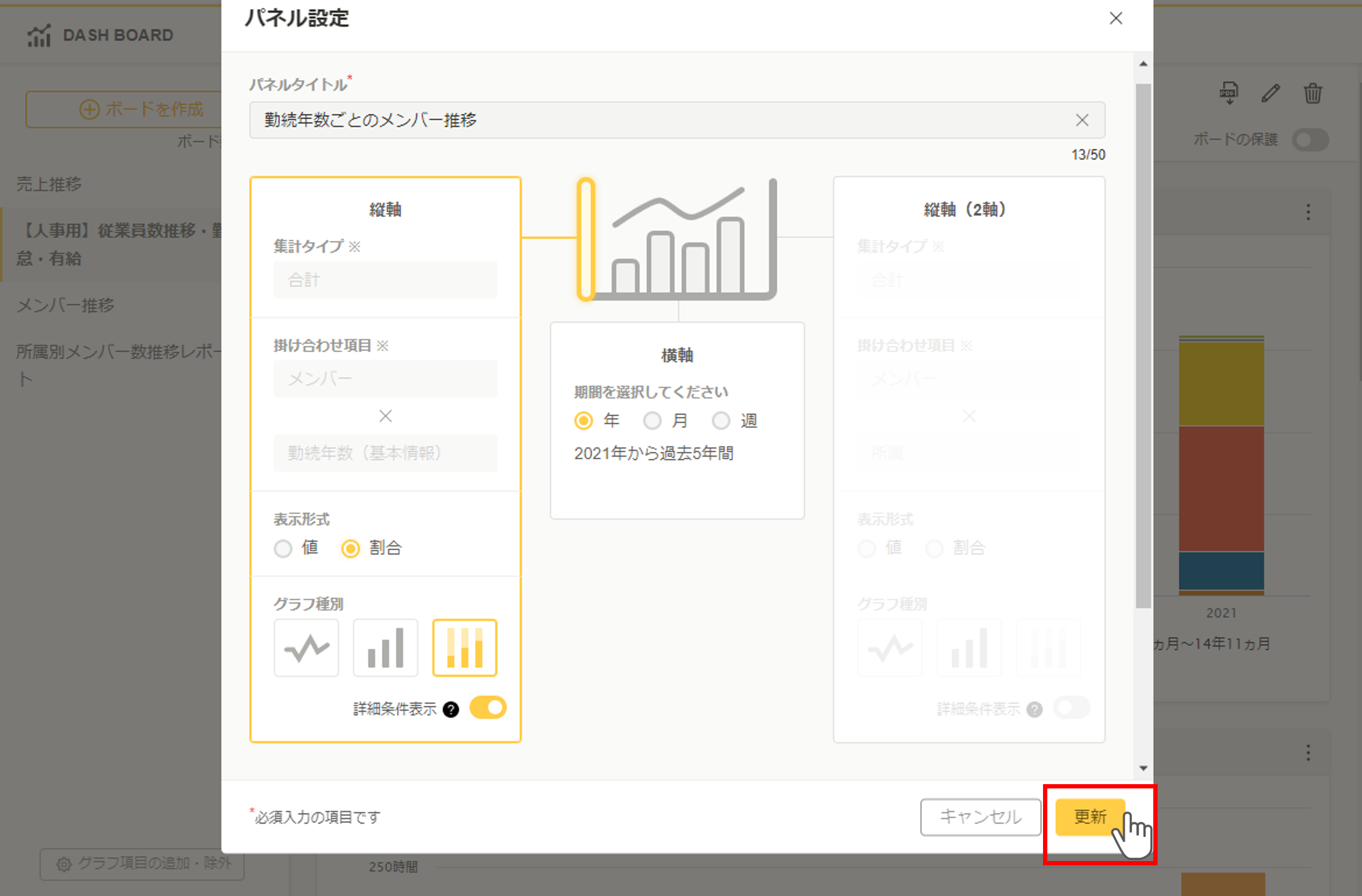The height and width of the screenshot is (896, 1362).
Task: Select the 週 period radio button
Action: point(721,421)
